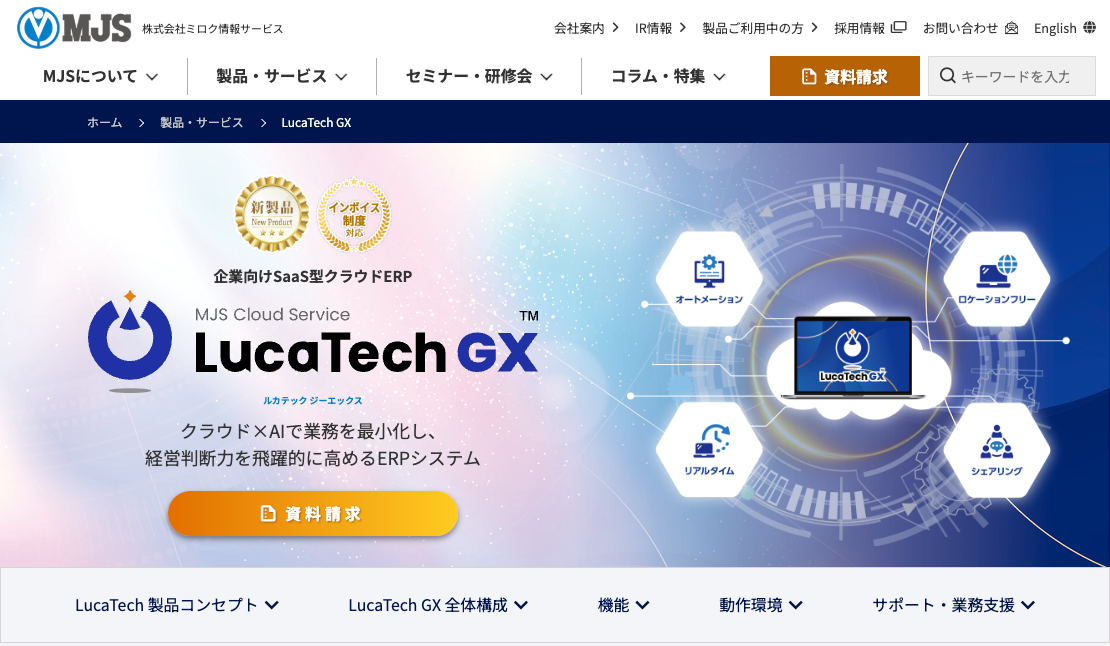Click the globe icon beside English
Viewport: 1110px width, 646px height.
tap(1089, 28)
